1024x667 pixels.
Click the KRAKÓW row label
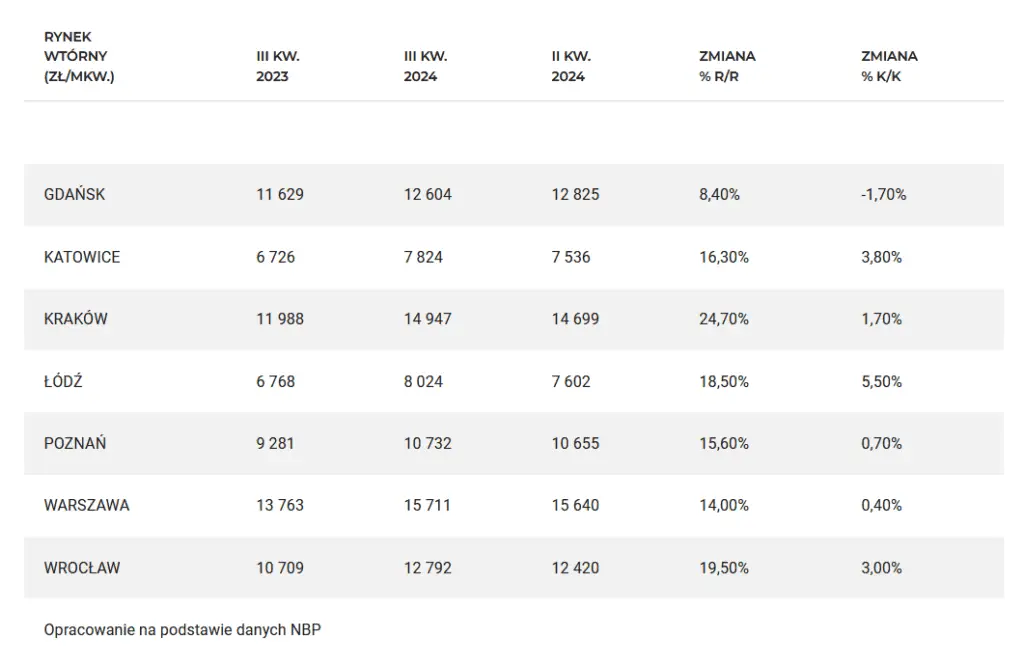[75, 319]
